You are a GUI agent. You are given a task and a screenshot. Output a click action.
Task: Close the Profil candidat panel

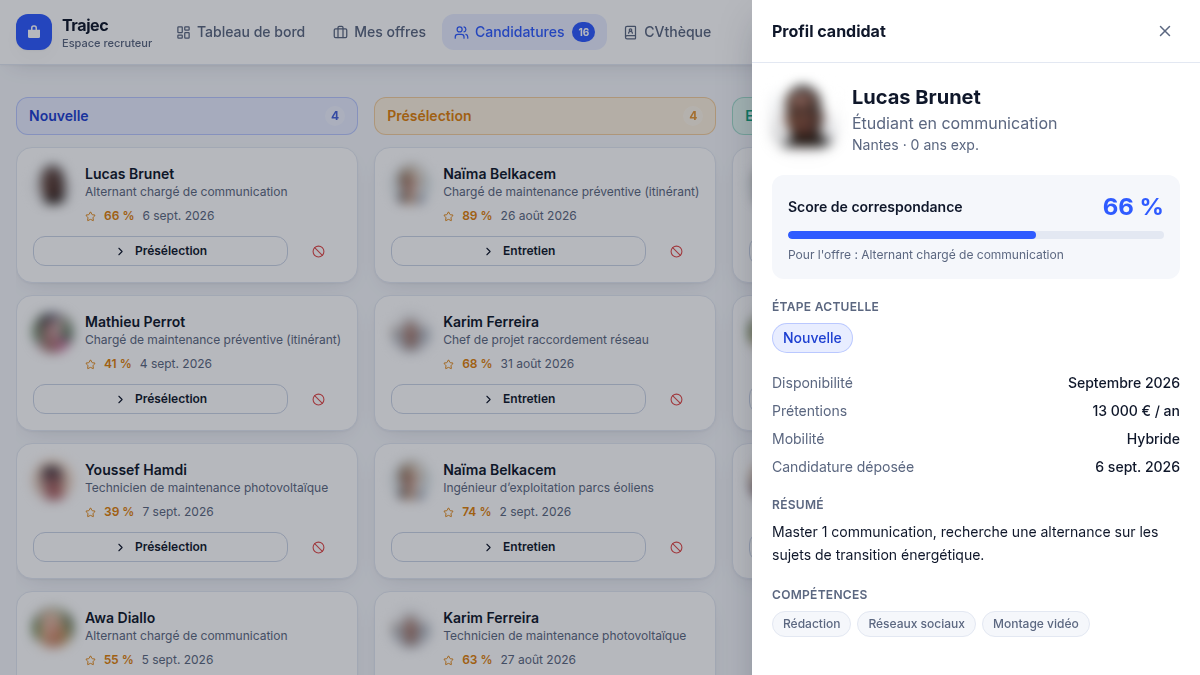pyautogui.click(x=1165, y=31)
